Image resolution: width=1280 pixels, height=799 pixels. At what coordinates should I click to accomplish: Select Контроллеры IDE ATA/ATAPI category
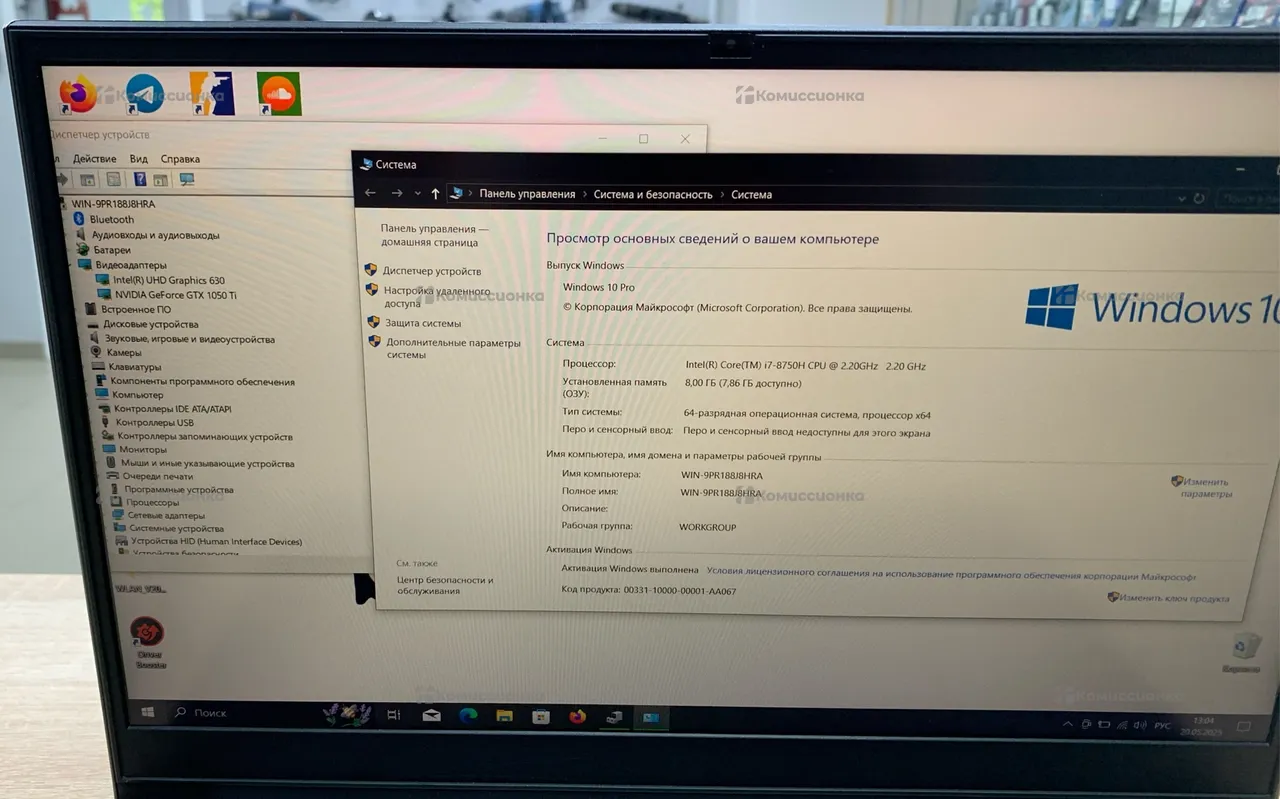pyautogui.click(x=173, y=409)
